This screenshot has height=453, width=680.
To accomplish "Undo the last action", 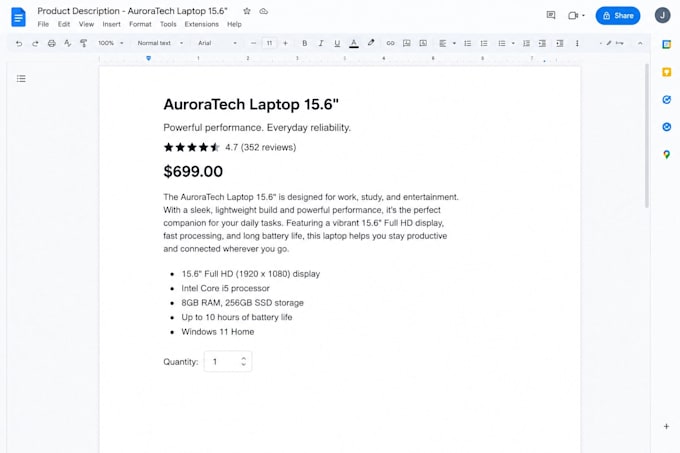I will [x=19, y=43].
